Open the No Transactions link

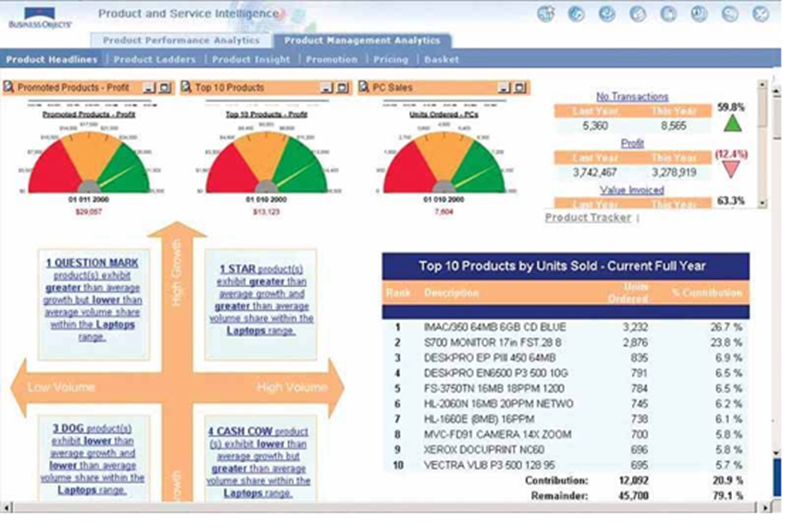click(632, 96)
